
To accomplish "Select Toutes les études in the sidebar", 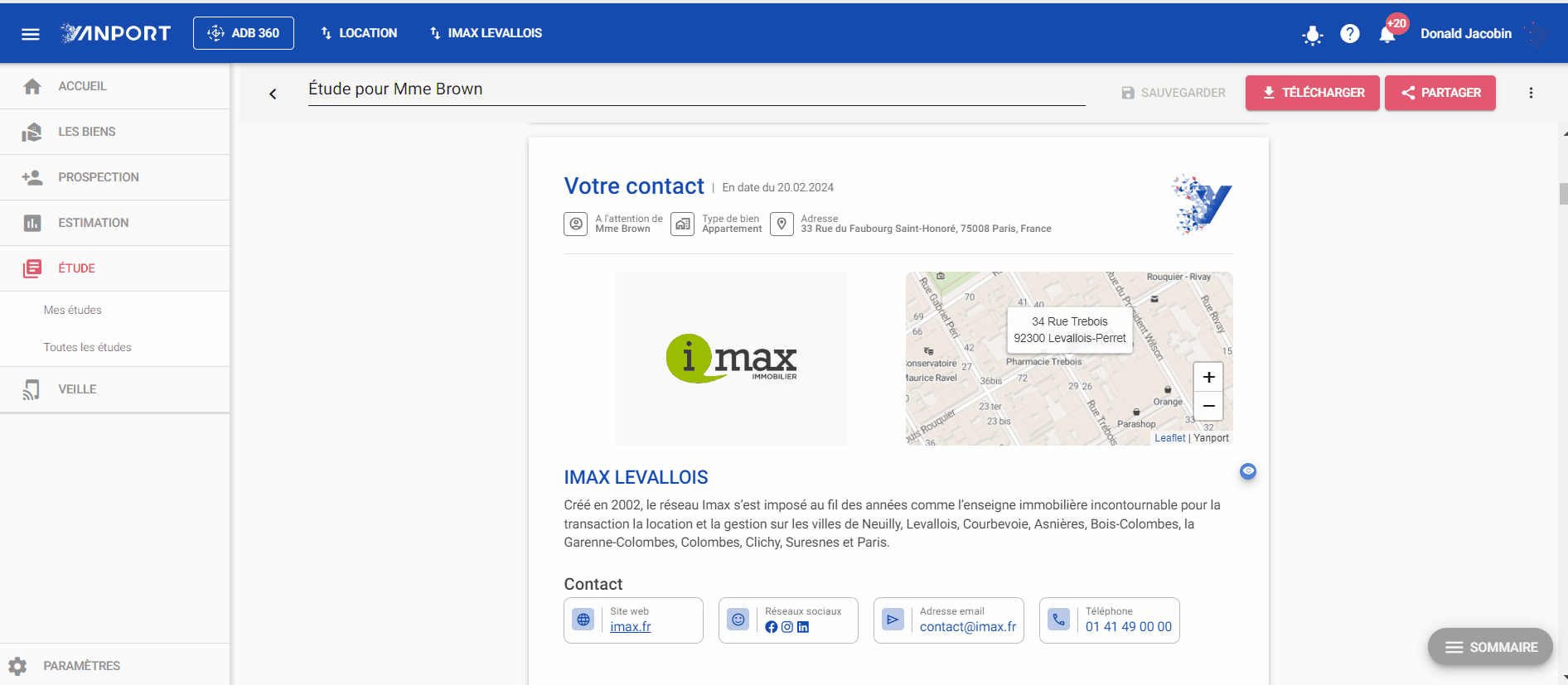I will (x=88, y=347).
